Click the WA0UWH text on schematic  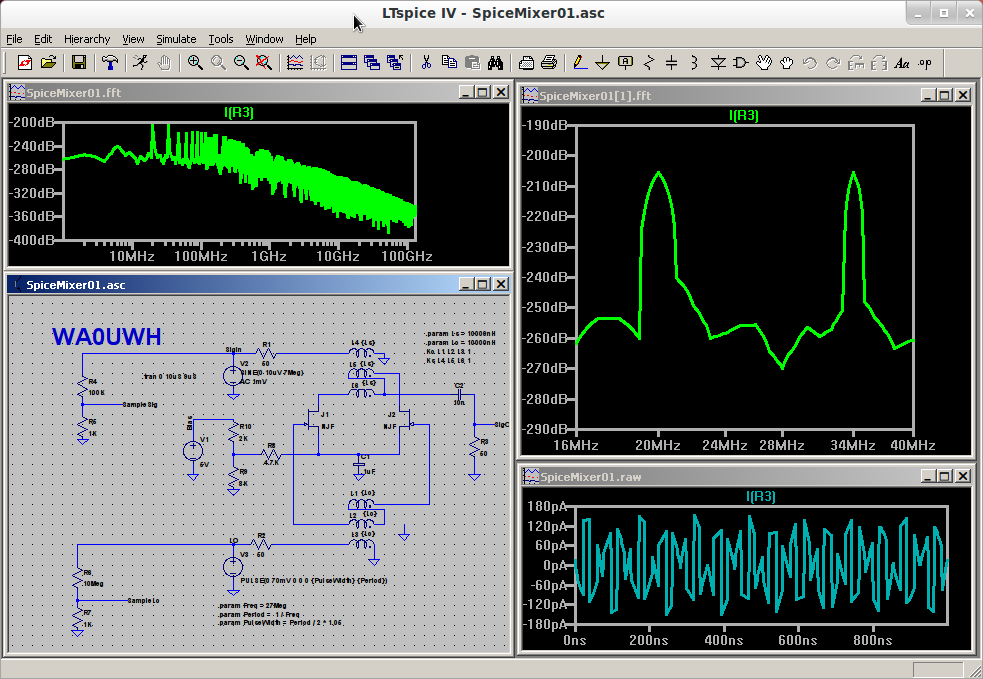coord(106,337)
